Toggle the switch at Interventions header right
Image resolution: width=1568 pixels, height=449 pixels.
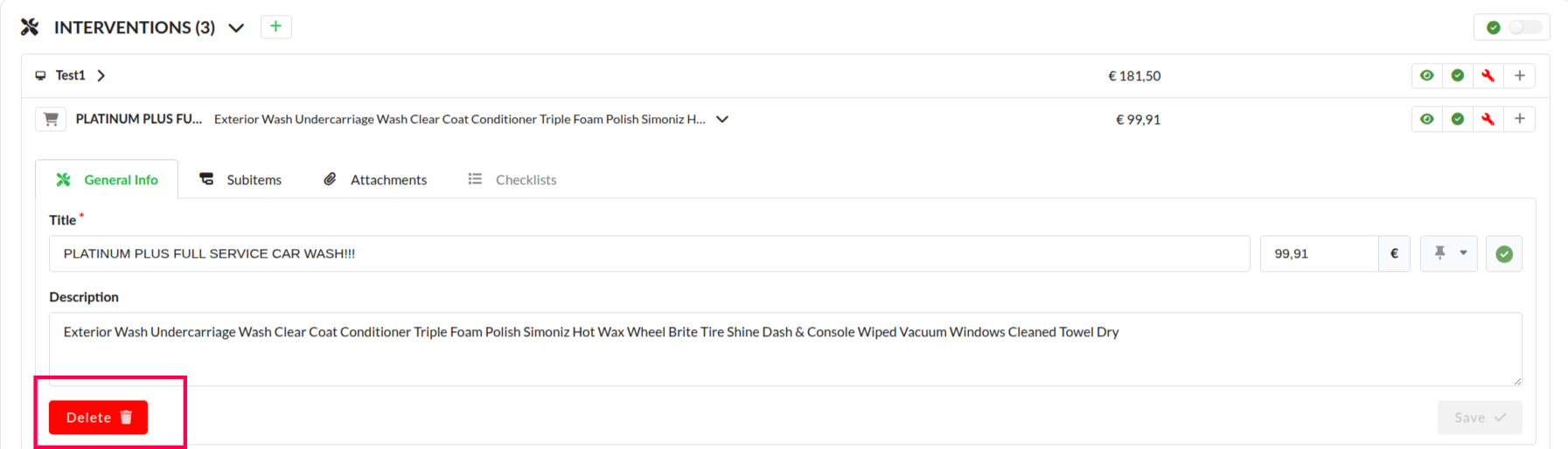[1524, 28]
